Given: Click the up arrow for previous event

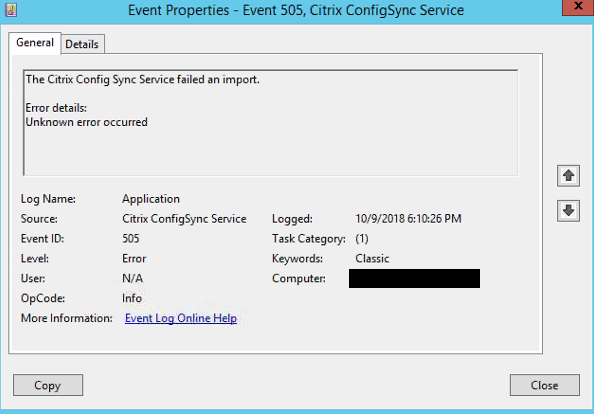Looking at the screenshot, I should point(568,176).
